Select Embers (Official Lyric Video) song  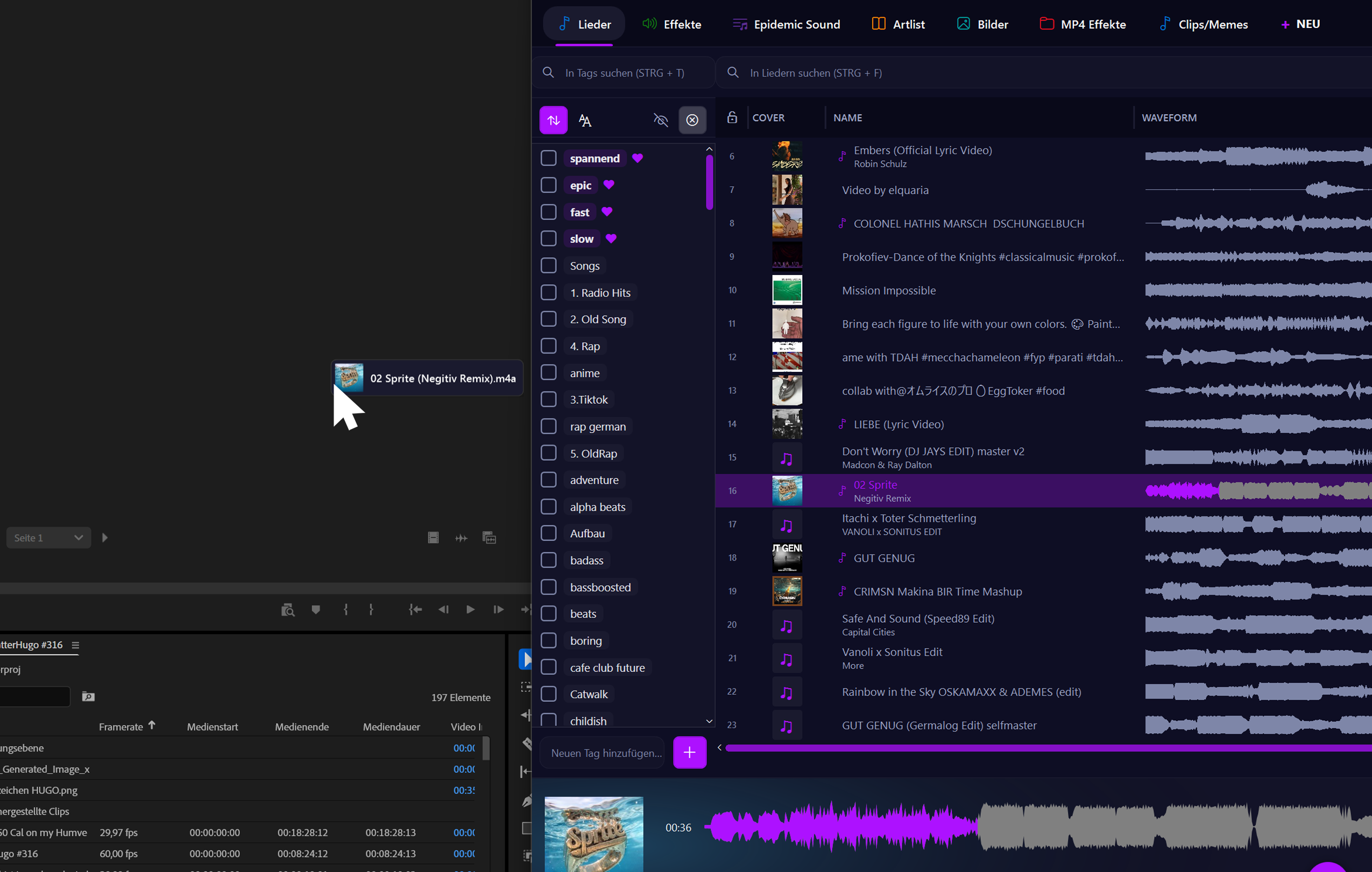pos(922,150)
